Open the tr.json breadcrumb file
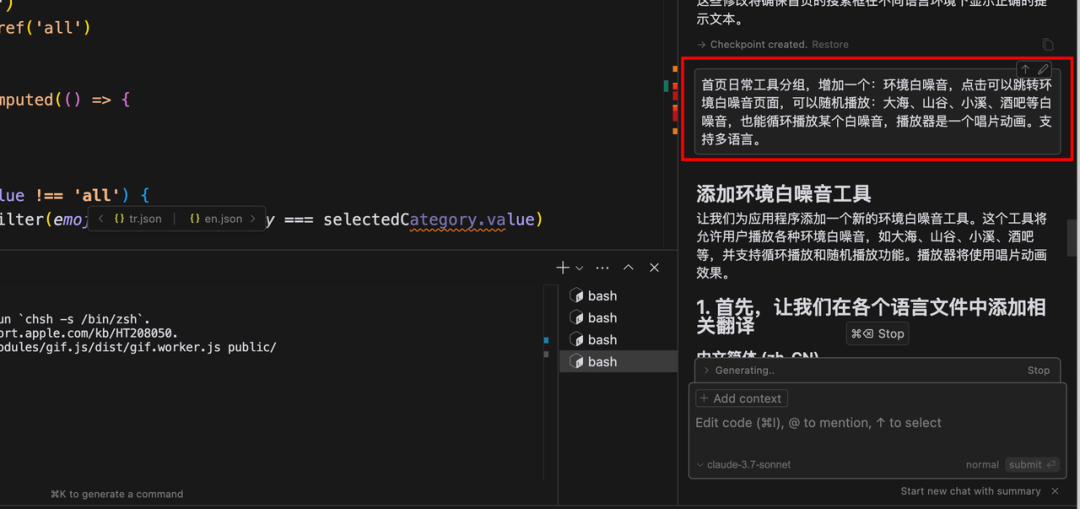 (138, 219)
